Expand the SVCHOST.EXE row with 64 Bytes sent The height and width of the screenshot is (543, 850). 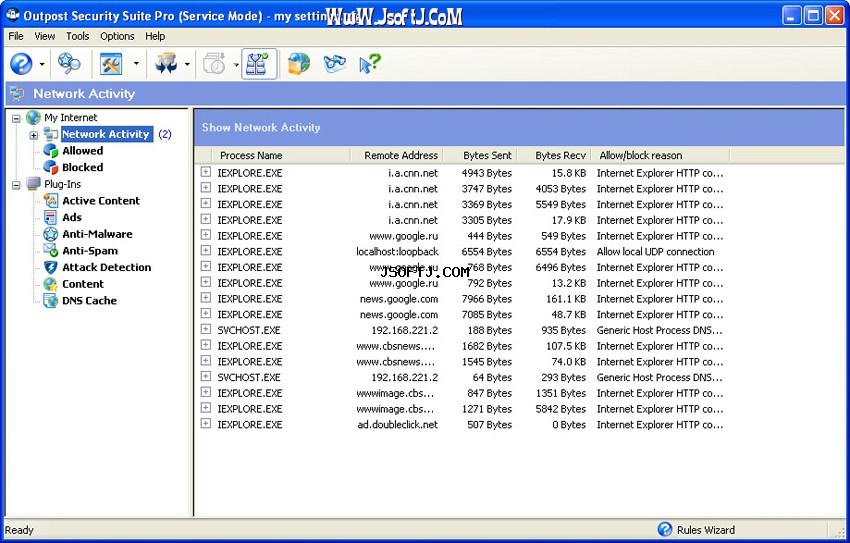[205, 376]
